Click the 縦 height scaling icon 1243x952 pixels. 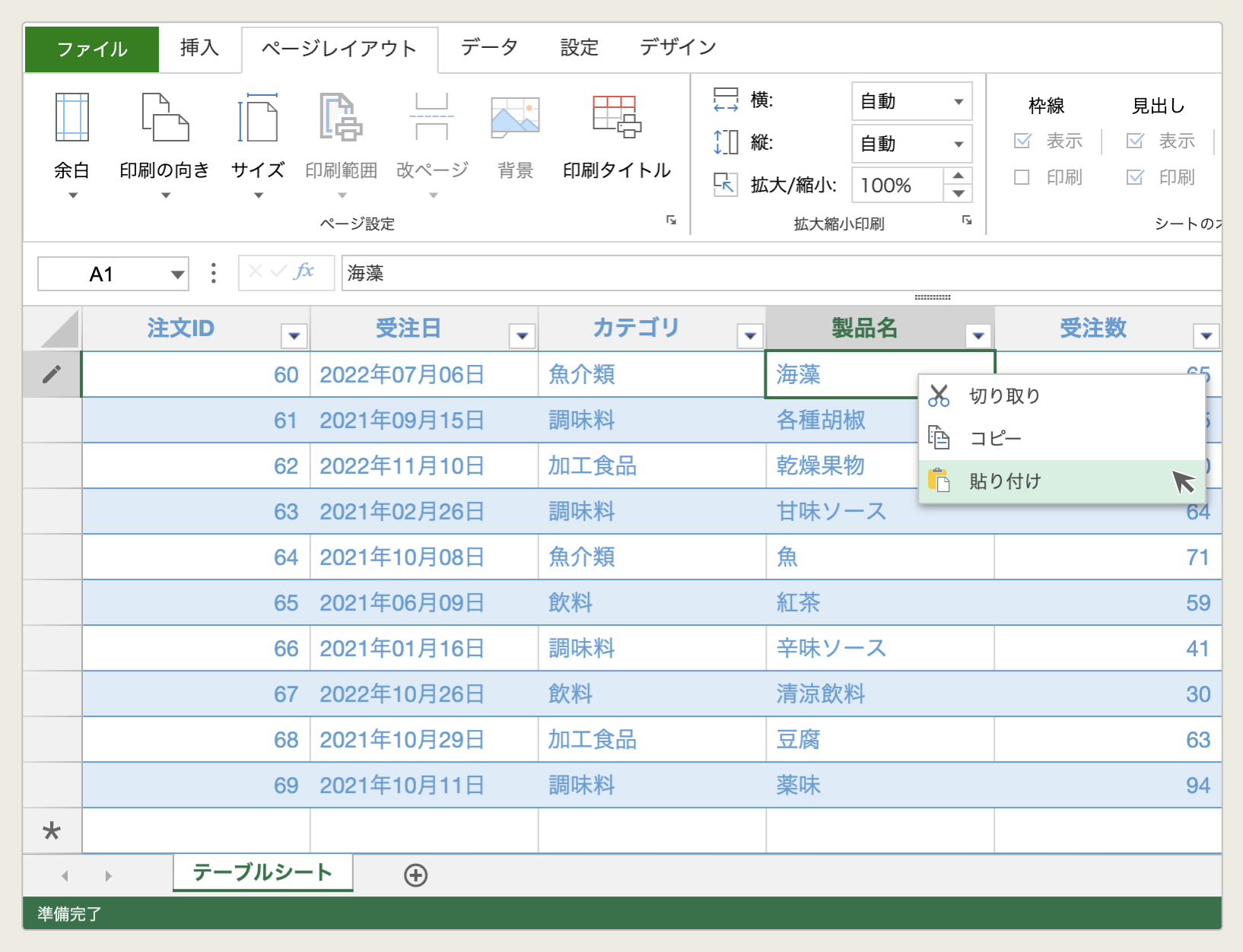(x=726, y=142)
